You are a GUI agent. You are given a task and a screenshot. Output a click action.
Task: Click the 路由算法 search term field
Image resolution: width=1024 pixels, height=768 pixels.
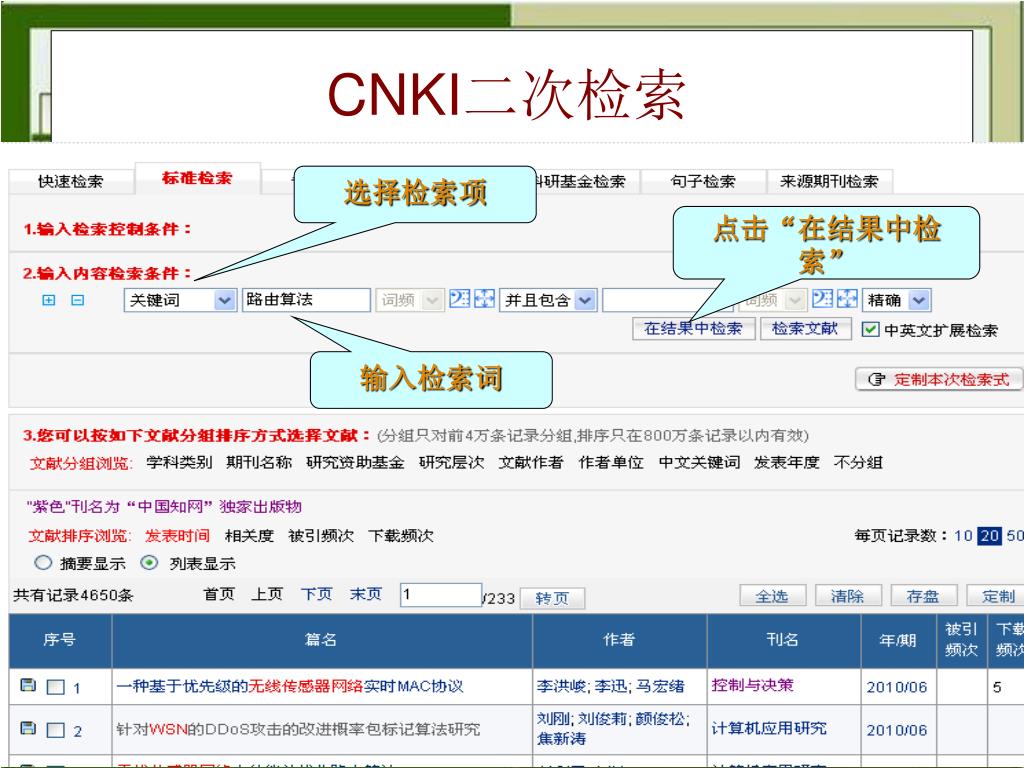coord(306,300)
